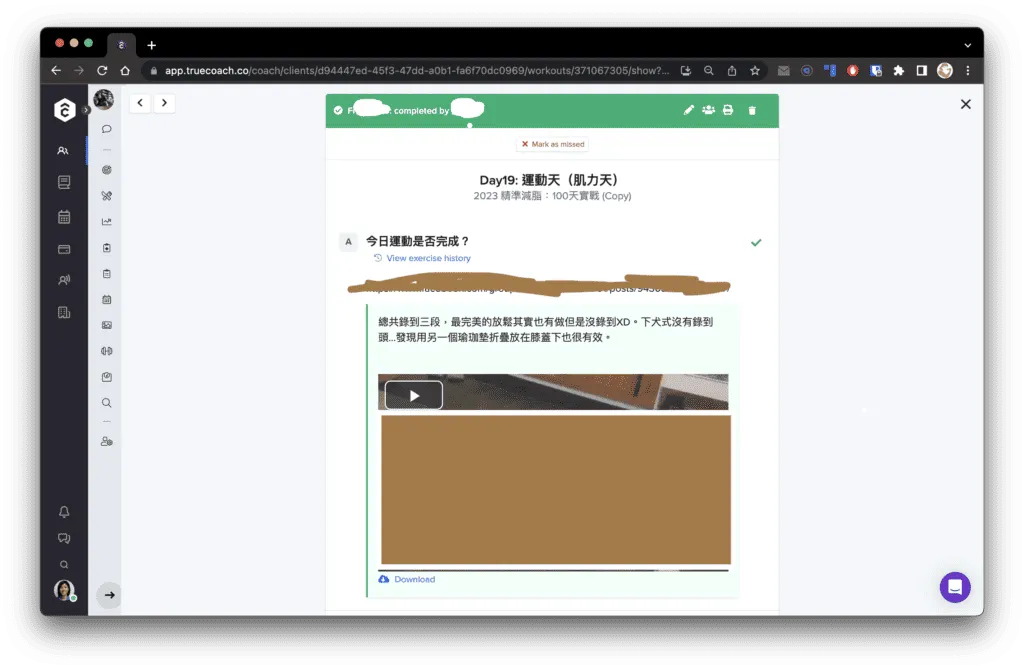Open Chrome tab list dropdown chevron
This screenshot has width=1024, height=669.
(967, 45)
